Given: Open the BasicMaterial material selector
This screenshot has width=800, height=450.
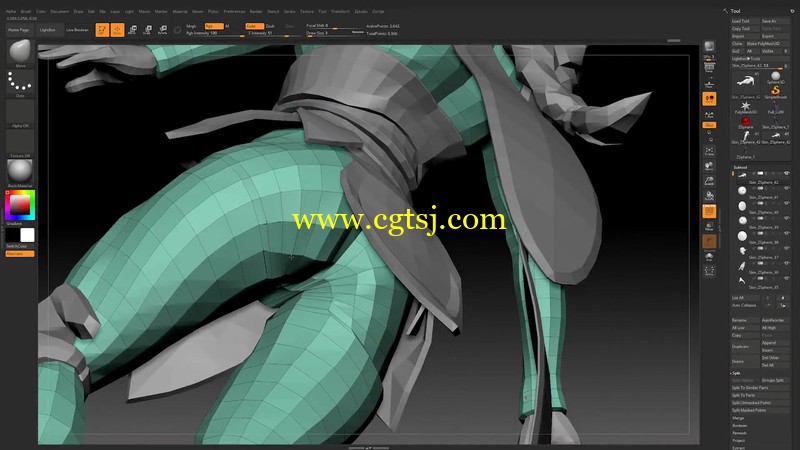Looking at the screenshot, I should [x=20, y=171].
